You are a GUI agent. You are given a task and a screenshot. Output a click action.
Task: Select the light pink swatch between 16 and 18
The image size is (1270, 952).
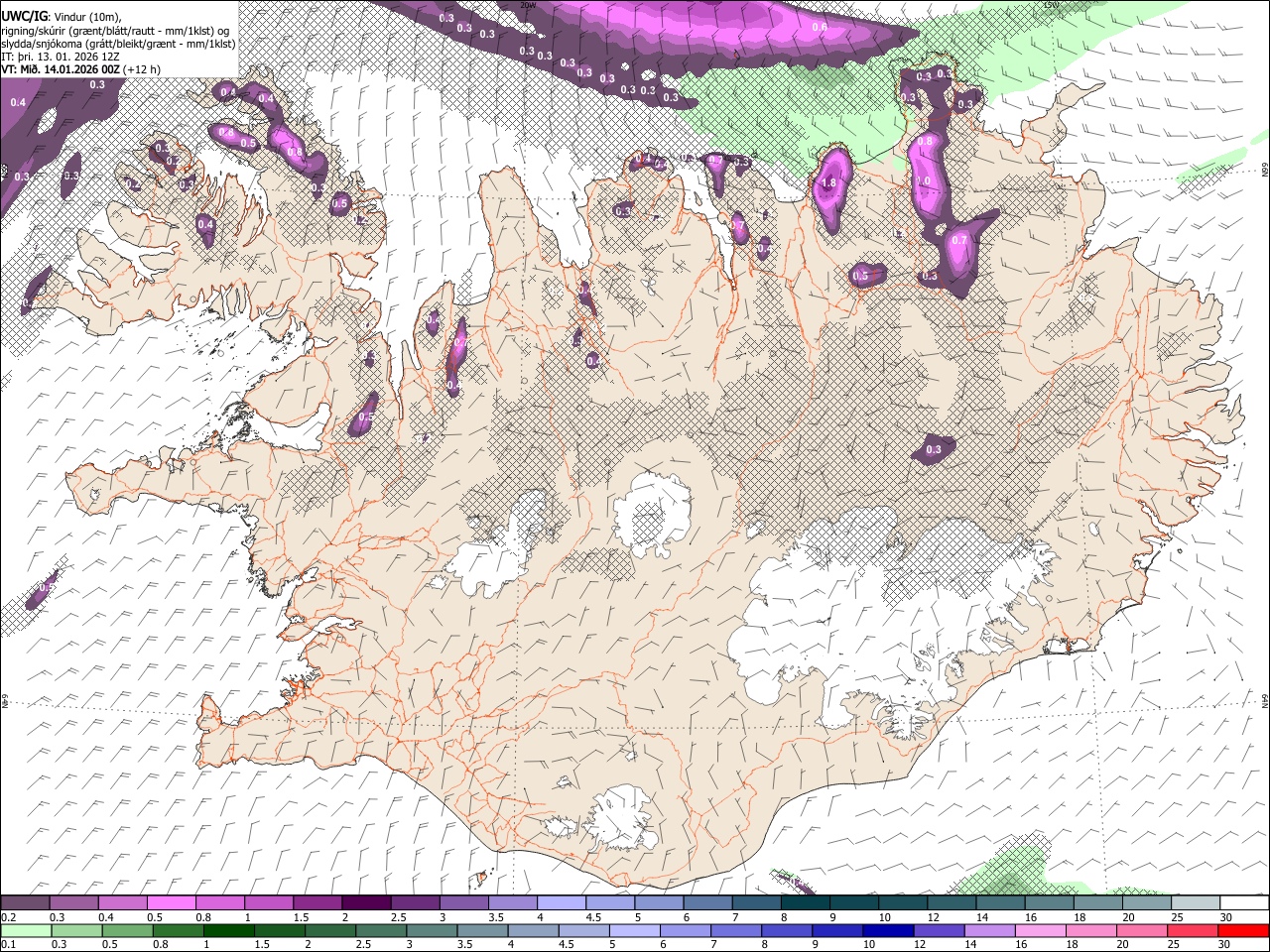point(1039,930)
